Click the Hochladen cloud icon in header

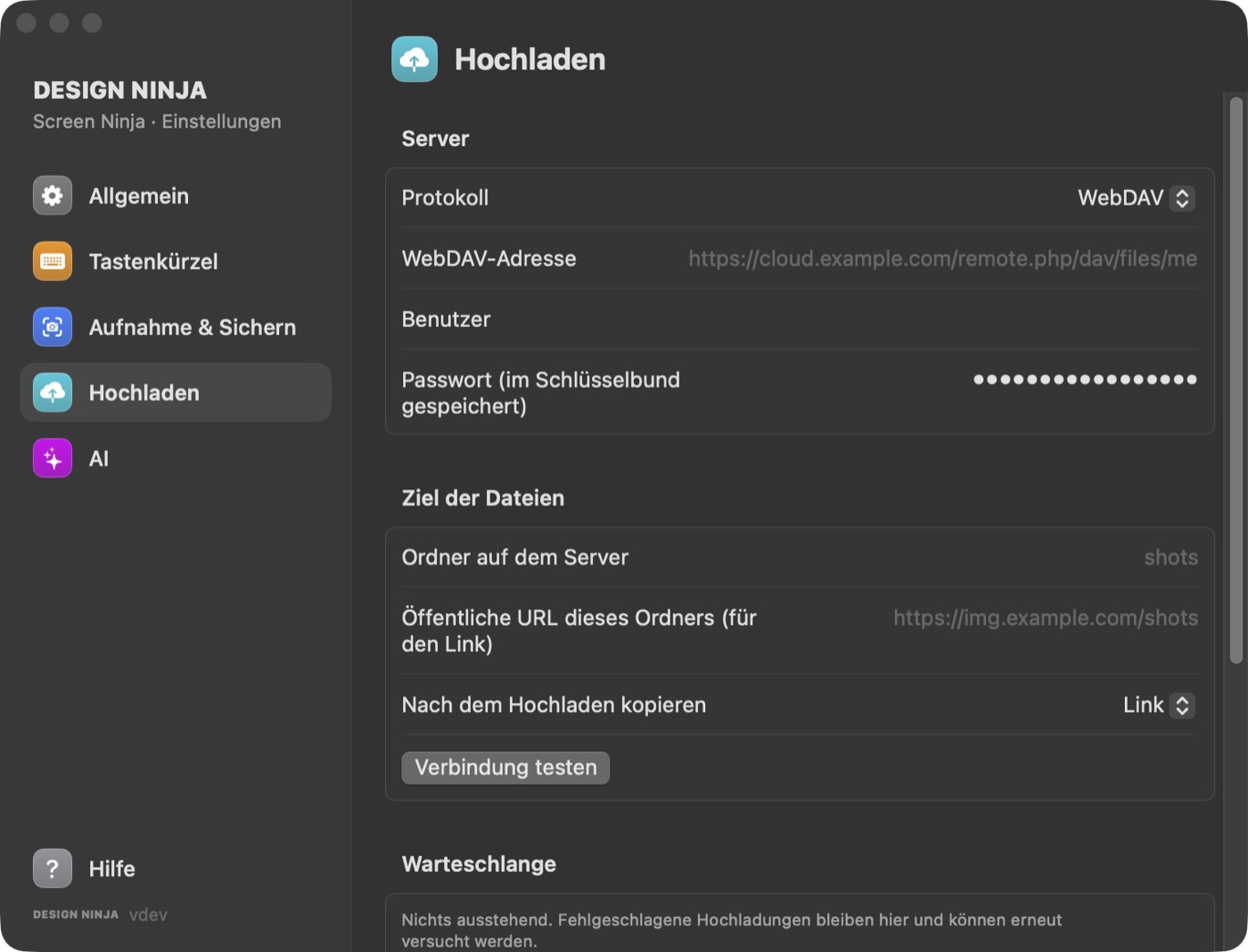[x=415, y=59]
